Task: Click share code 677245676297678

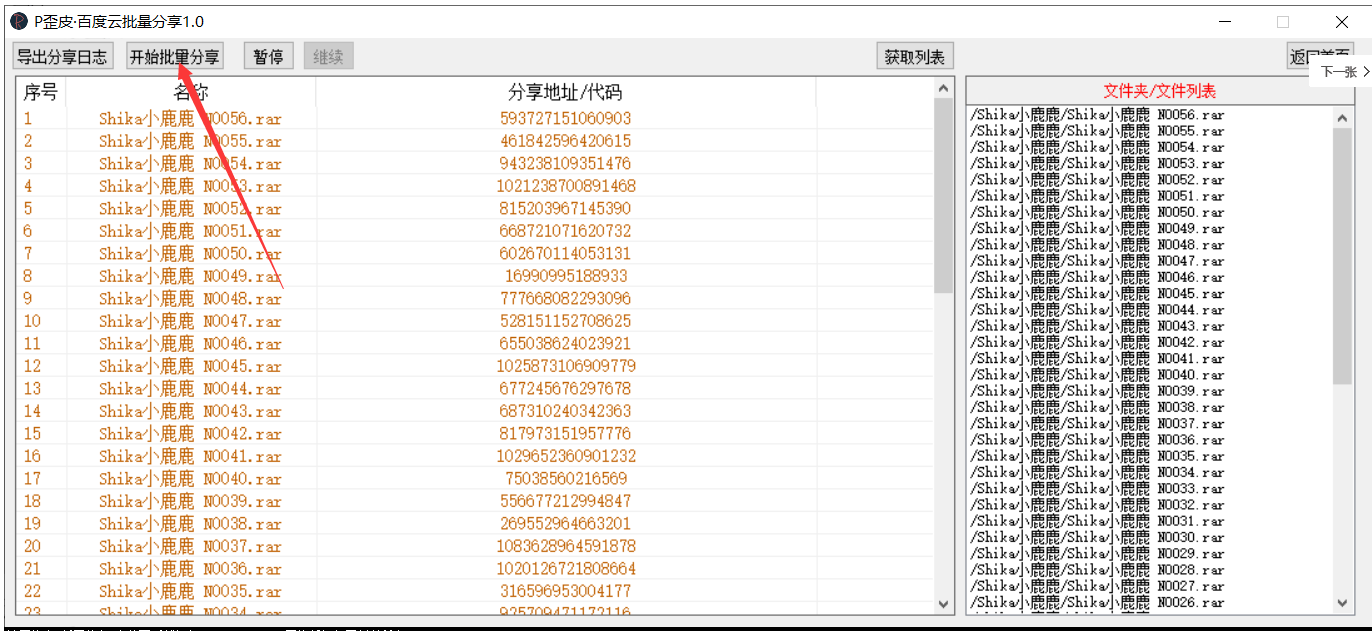Action: click(565, 389)
